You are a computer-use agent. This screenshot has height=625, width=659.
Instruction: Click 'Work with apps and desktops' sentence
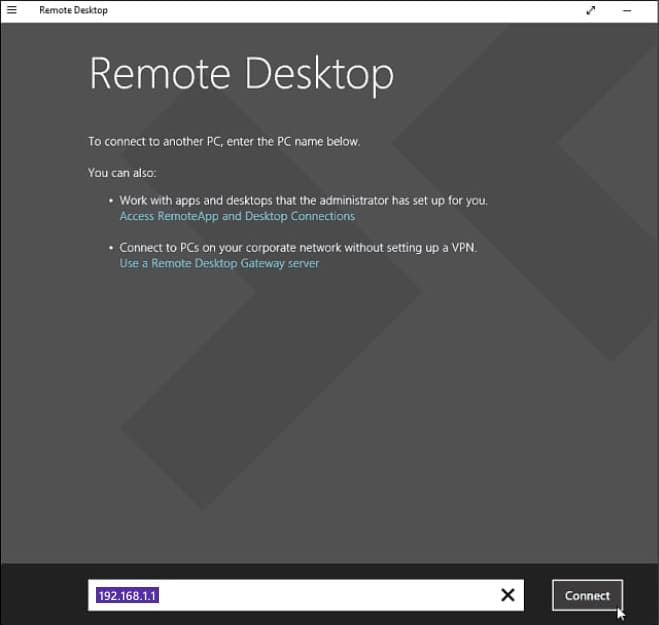click(x=303, y=200)
